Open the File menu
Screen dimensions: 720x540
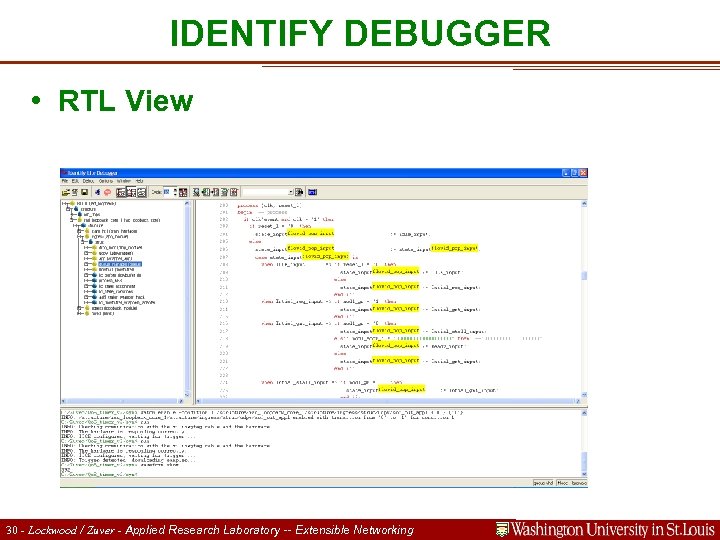coord(65,181)
